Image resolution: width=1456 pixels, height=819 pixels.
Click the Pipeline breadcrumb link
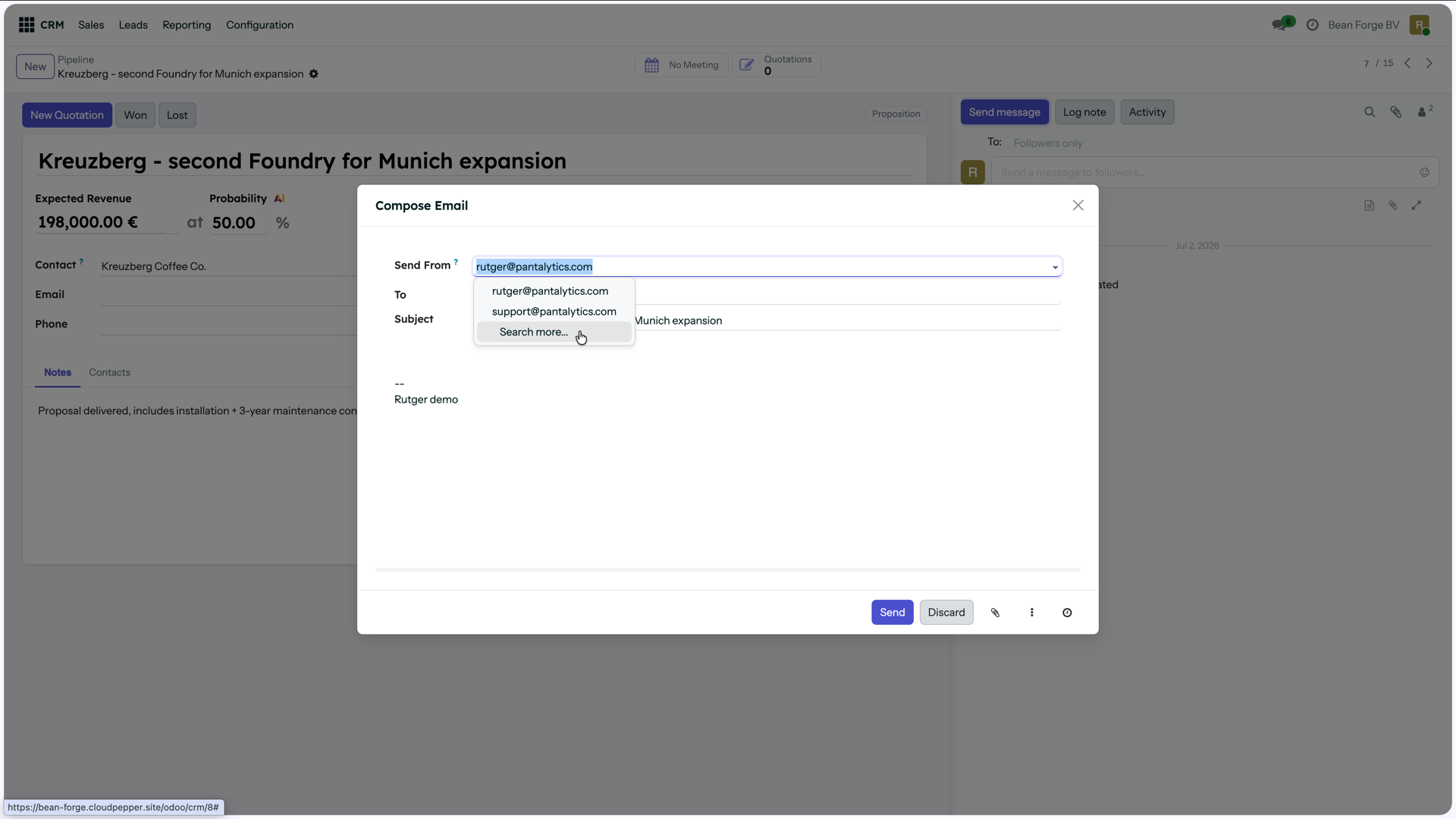(76, 60)
